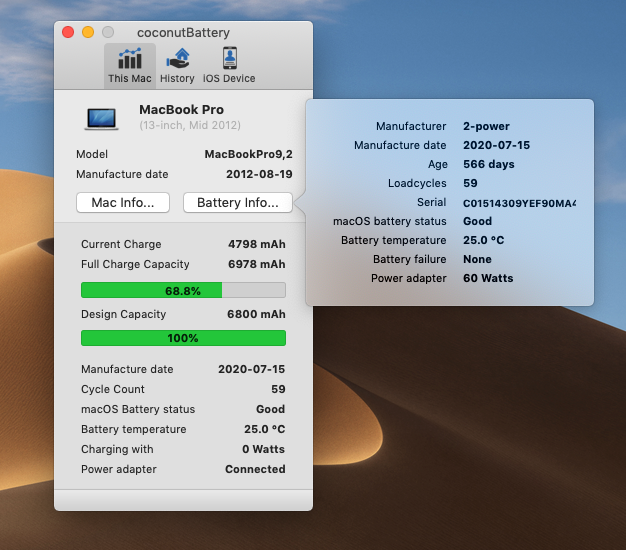Image resolution: width=626 pixels, height=550 pixels.
Task: Click the Loadcycles value 59 in popover
Action: click(x=470, y=183)
